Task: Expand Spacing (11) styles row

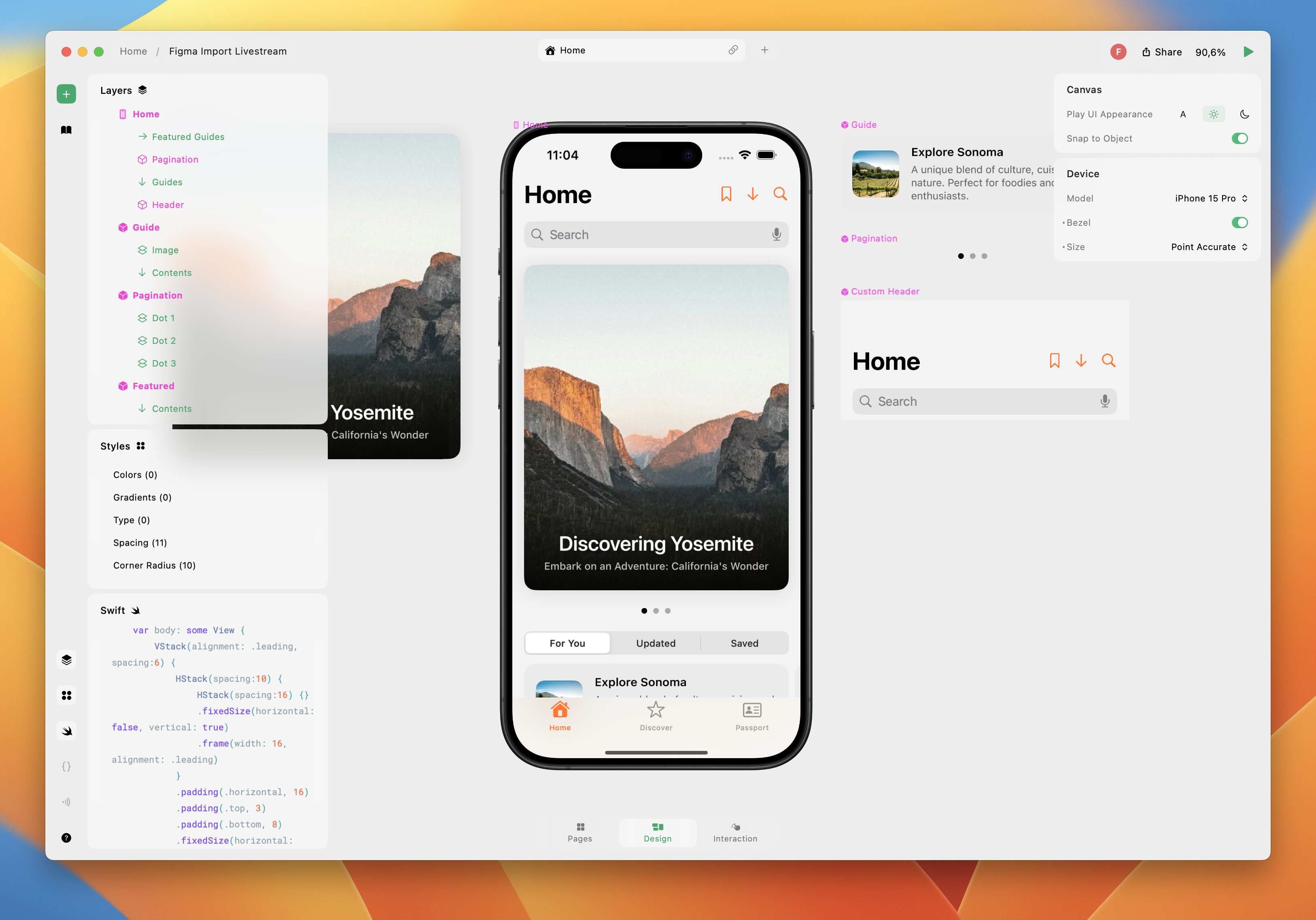Action: [x=140, y=543]
